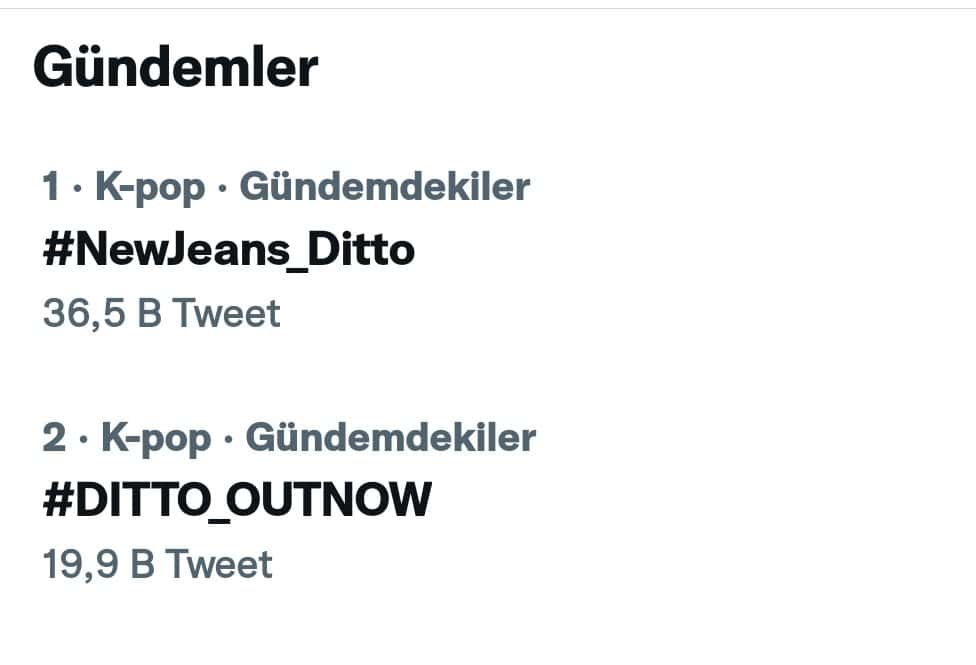The width and height of the screenshot is (976, 665).
Task: Click Gündemdekiler label on trend number 2
Action: [391, 437]
